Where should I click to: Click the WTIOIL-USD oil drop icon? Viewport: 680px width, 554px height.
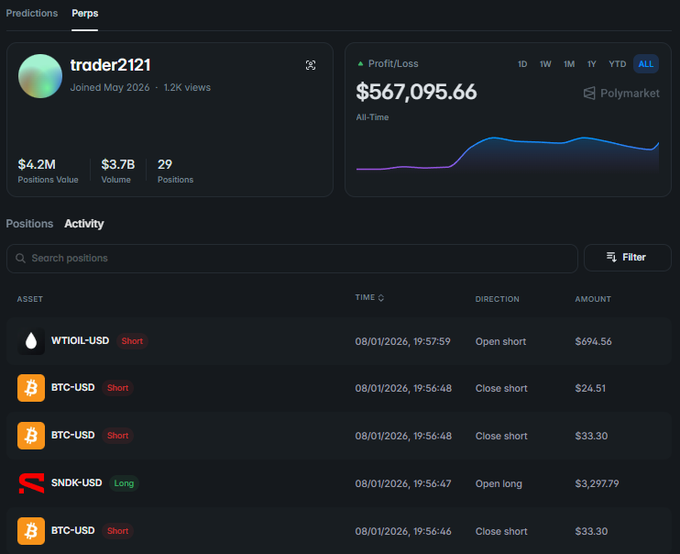(31, 341)
